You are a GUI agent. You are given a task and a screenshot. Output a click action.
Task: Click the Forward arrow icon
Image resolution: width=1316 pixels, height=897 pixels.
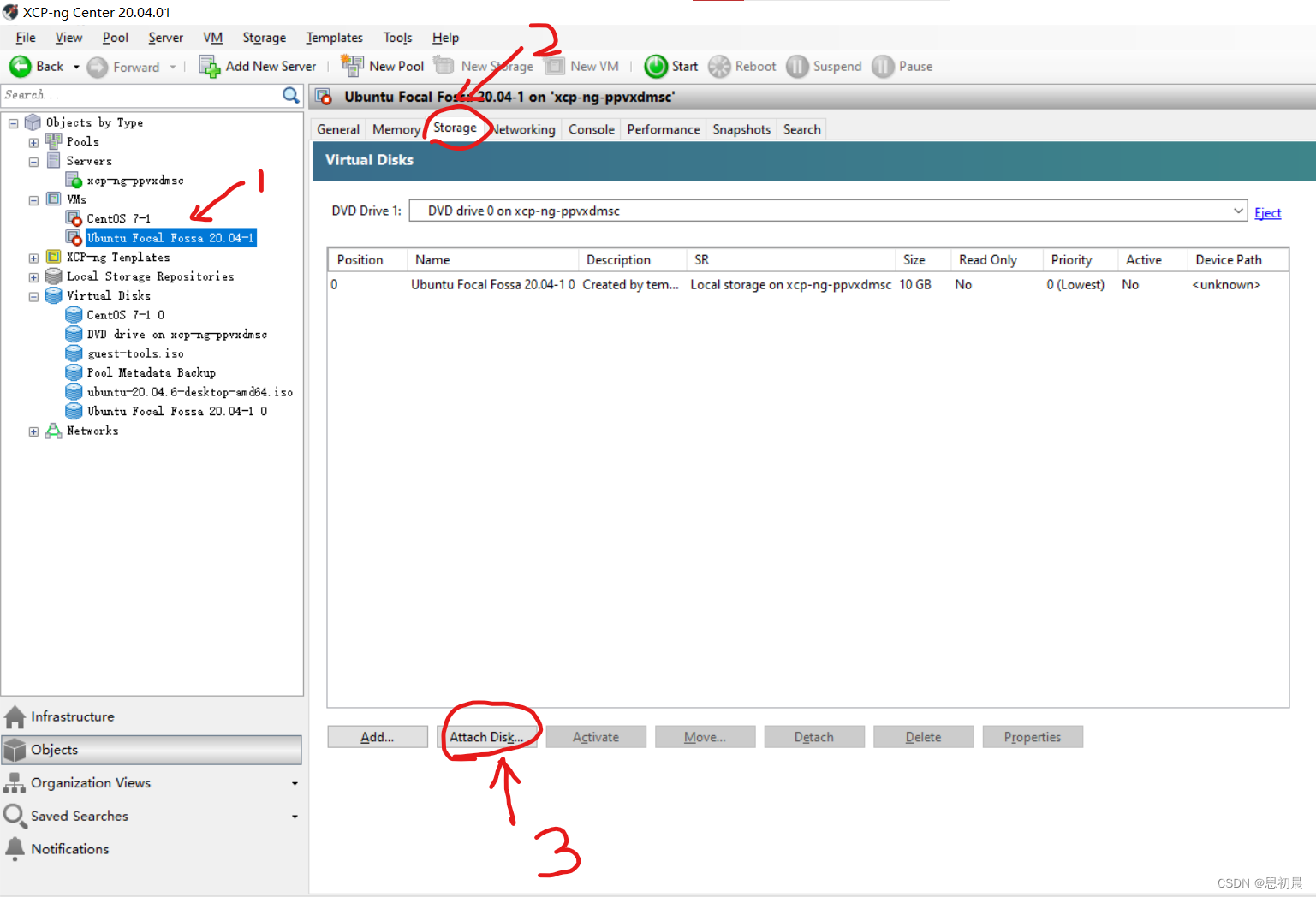[x=98, y=67]
